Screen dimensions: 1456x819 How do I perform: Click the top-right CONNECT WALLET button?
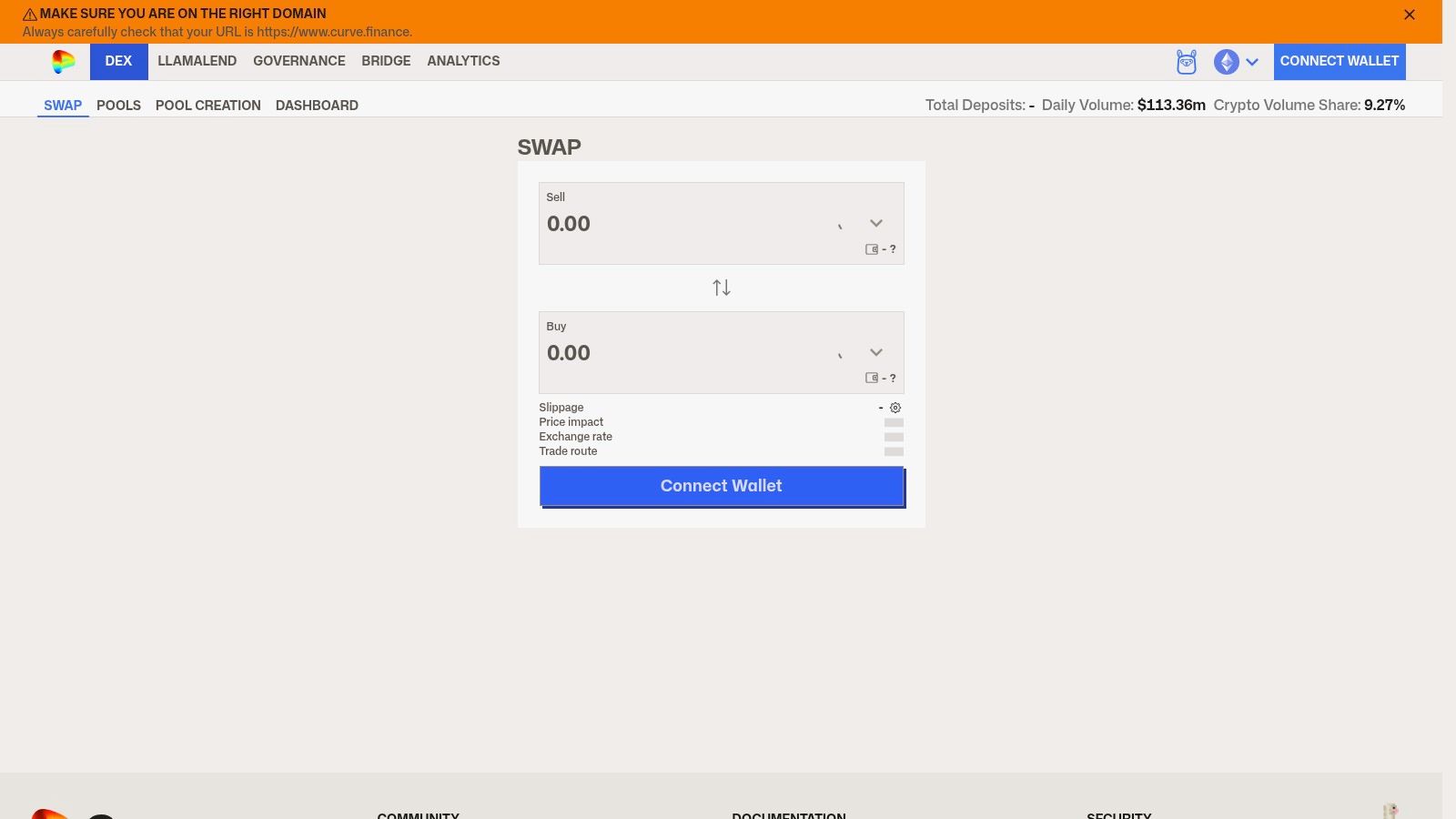pos(1340,61)
